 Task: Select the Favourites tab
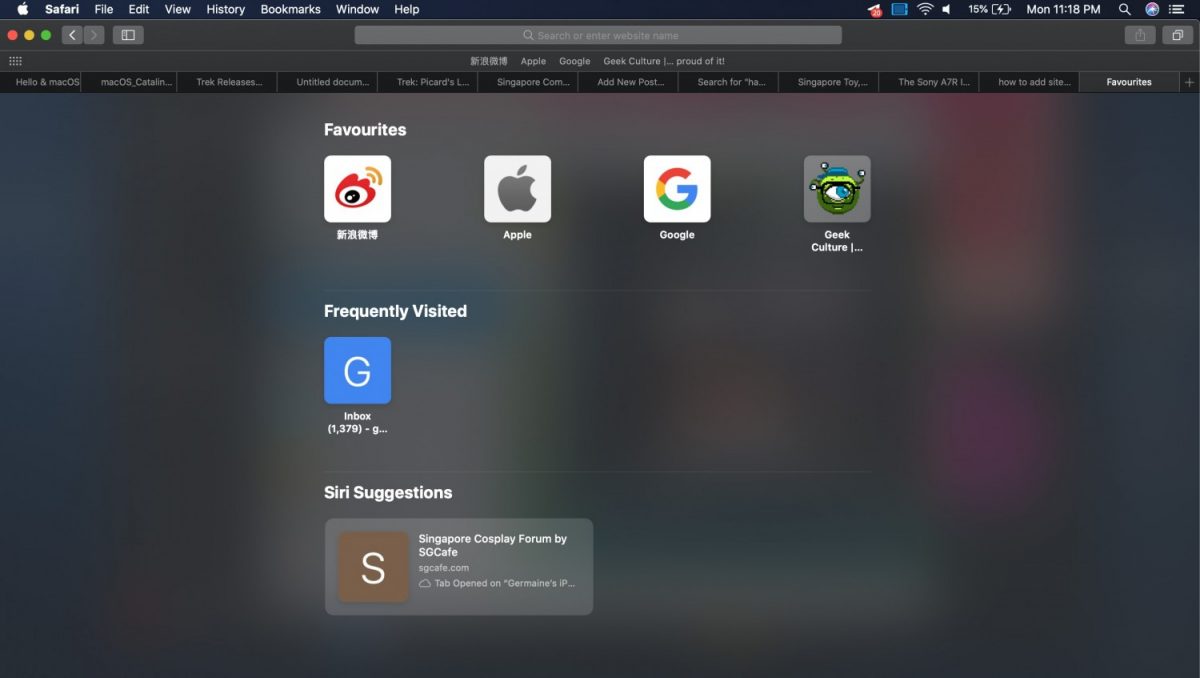point(1129,82)
